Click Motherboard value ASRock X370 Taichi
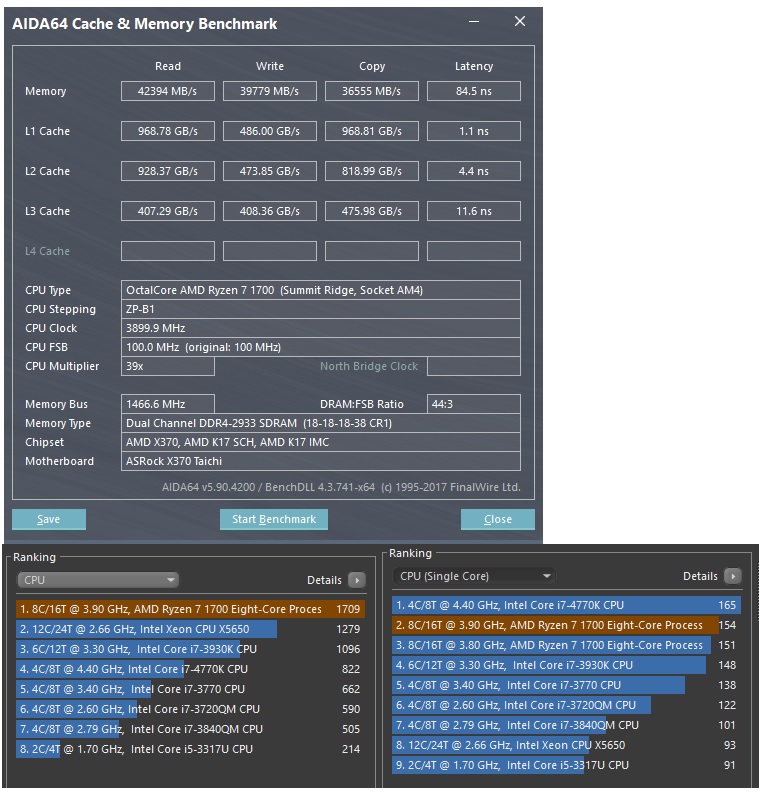760x795 pixels. (x=320, y=461)
